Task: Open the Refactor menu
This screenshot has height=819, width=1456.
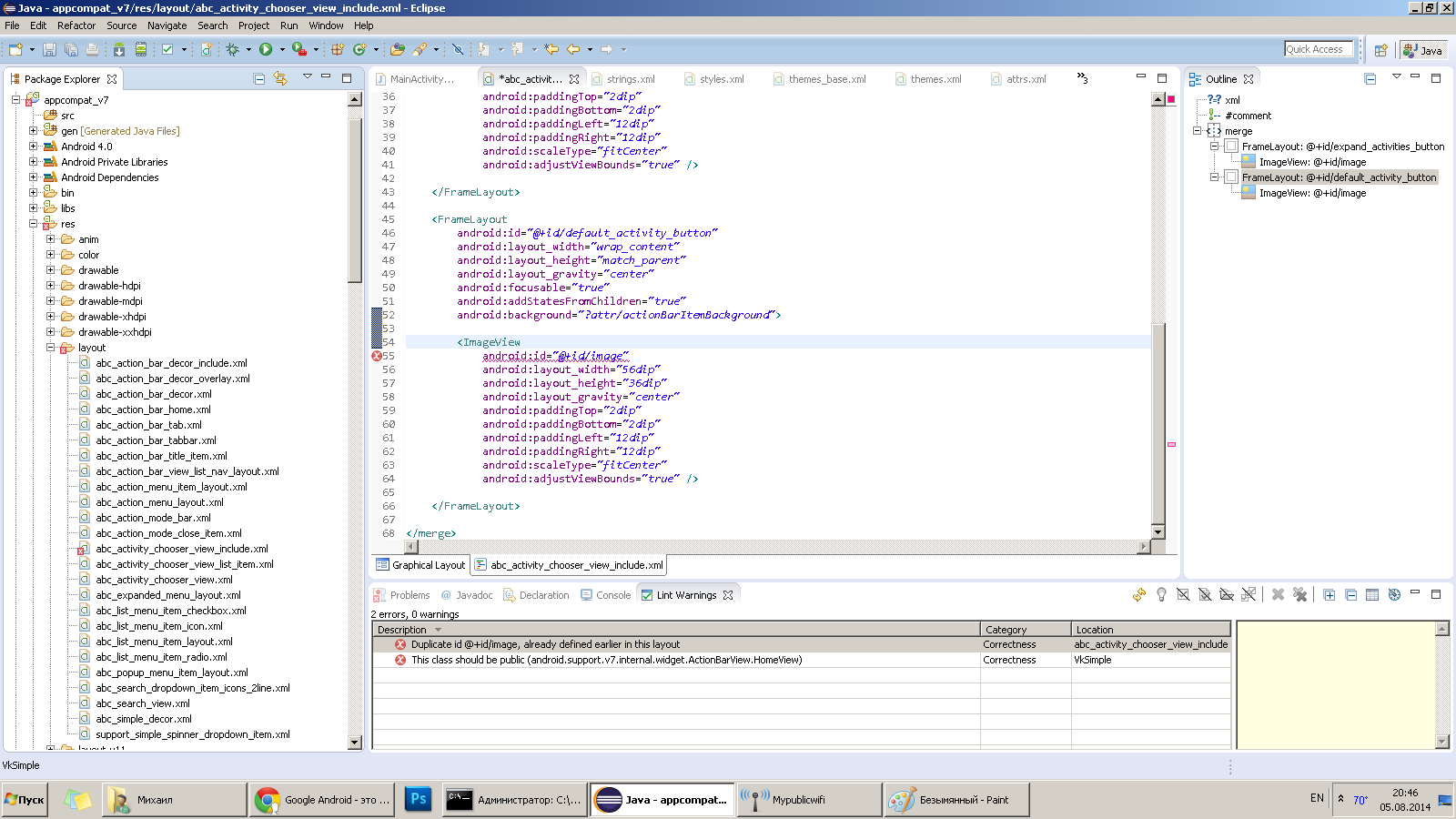Action: coord(76,25)
